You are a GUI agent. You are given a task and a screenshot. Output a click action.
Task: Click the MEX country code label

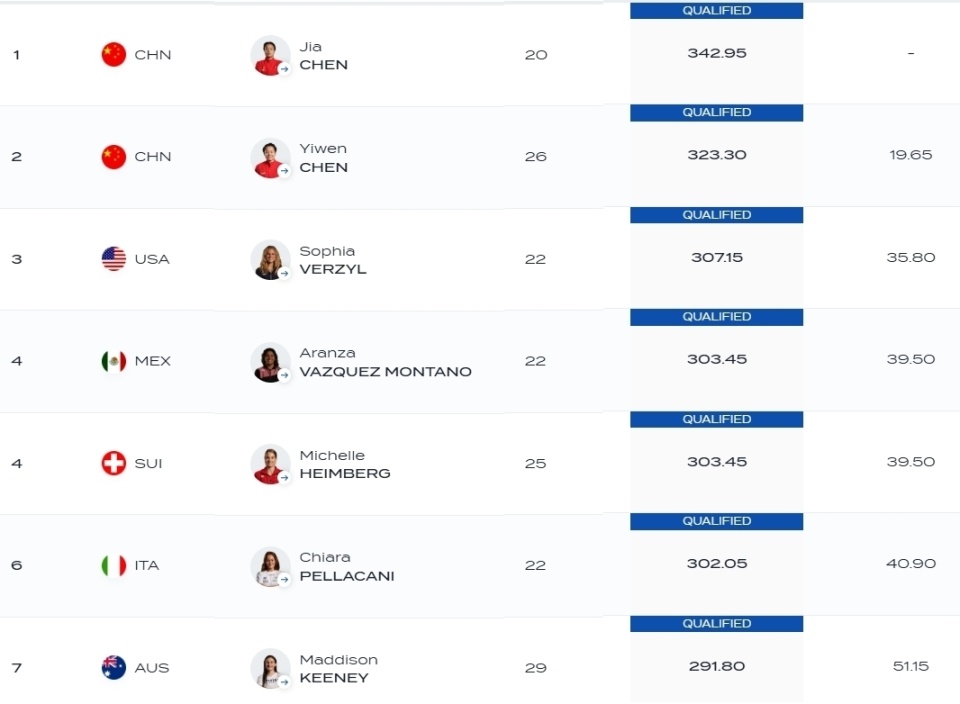(x=152, y=361)
